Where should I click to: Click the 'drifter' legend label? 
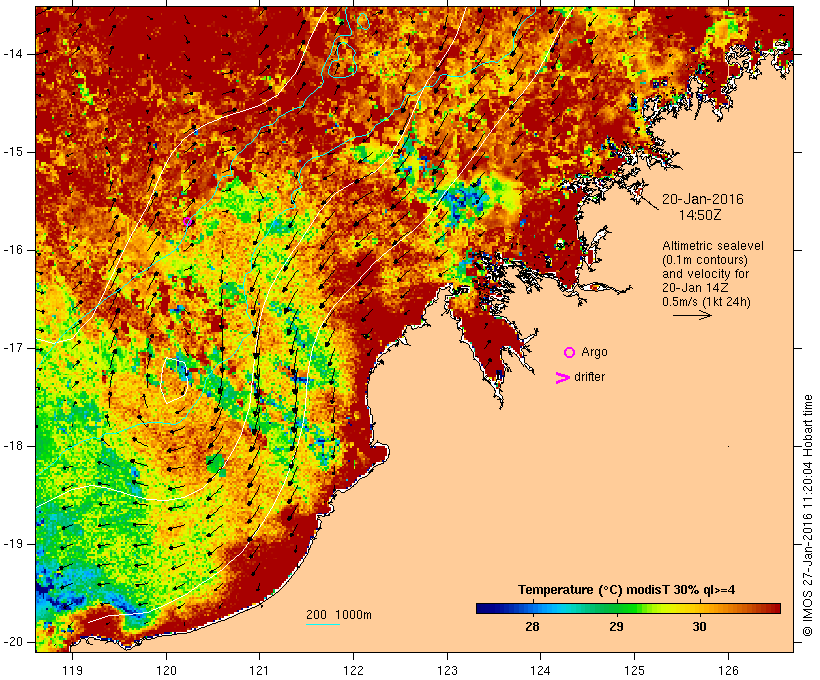pyautogui.click(x=589, y=377)
